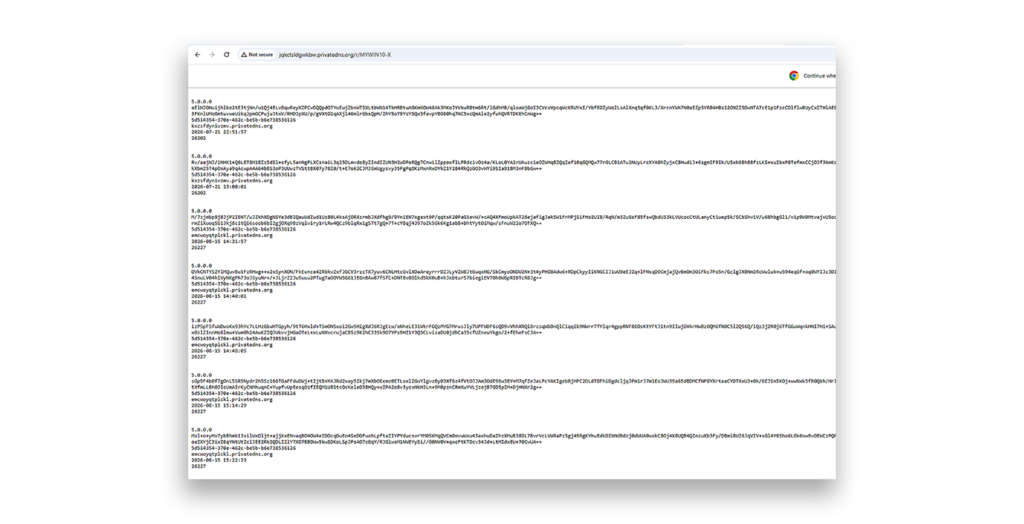Click kxzsfdynivzmv.privatedns.org in the 23:00:01 entry

point(232,181)
